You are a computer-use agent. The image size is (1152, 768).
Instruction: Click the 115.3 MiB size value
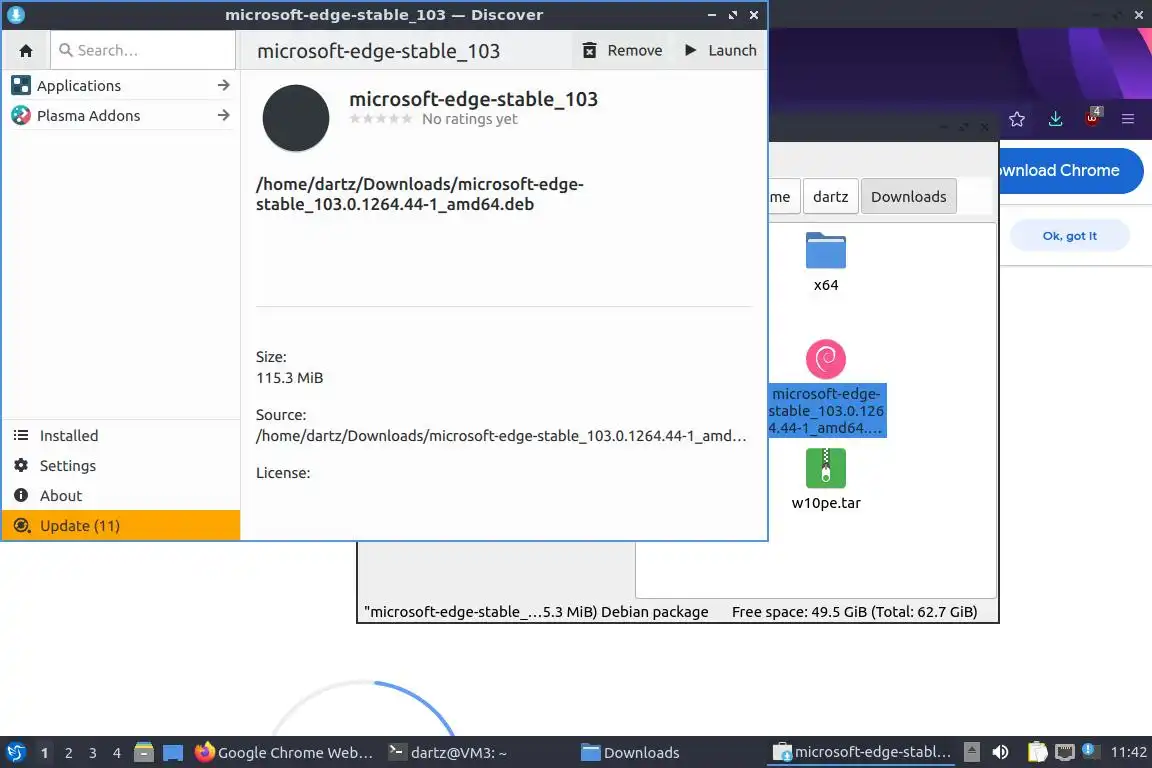click(289, 378)
